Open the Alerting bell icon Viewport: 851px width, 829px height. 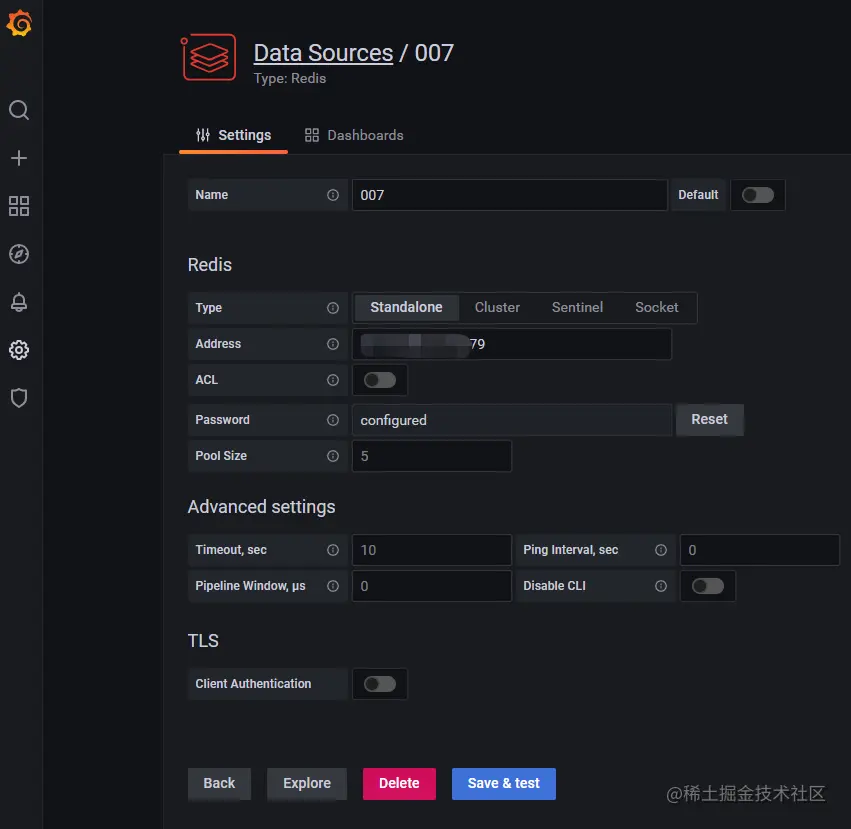point(19,302)
